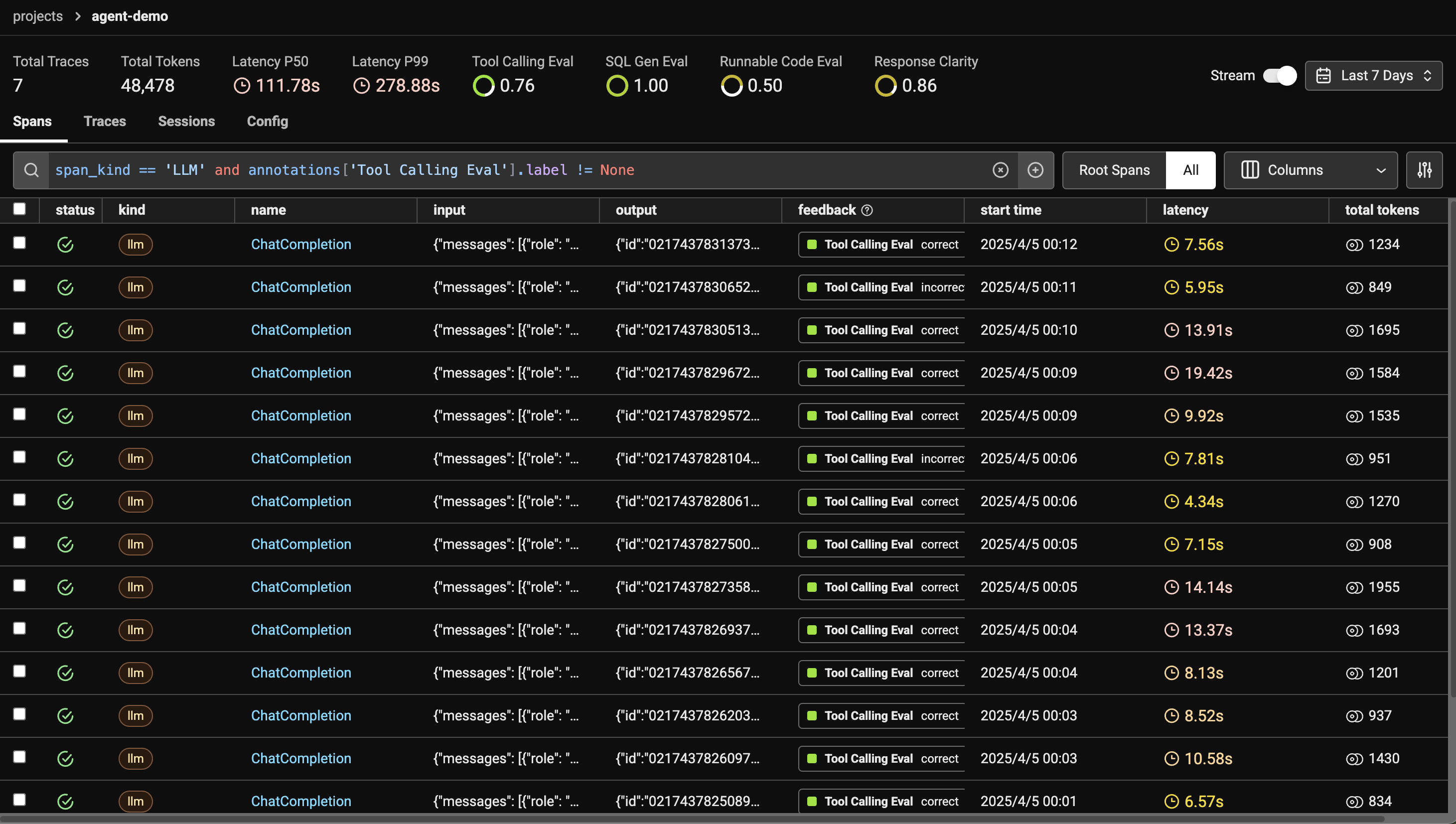The width and height of the screenshot is (1456, 824).
Task: Select the checkbox for the 1234-token span
Action: click(19, 243)
